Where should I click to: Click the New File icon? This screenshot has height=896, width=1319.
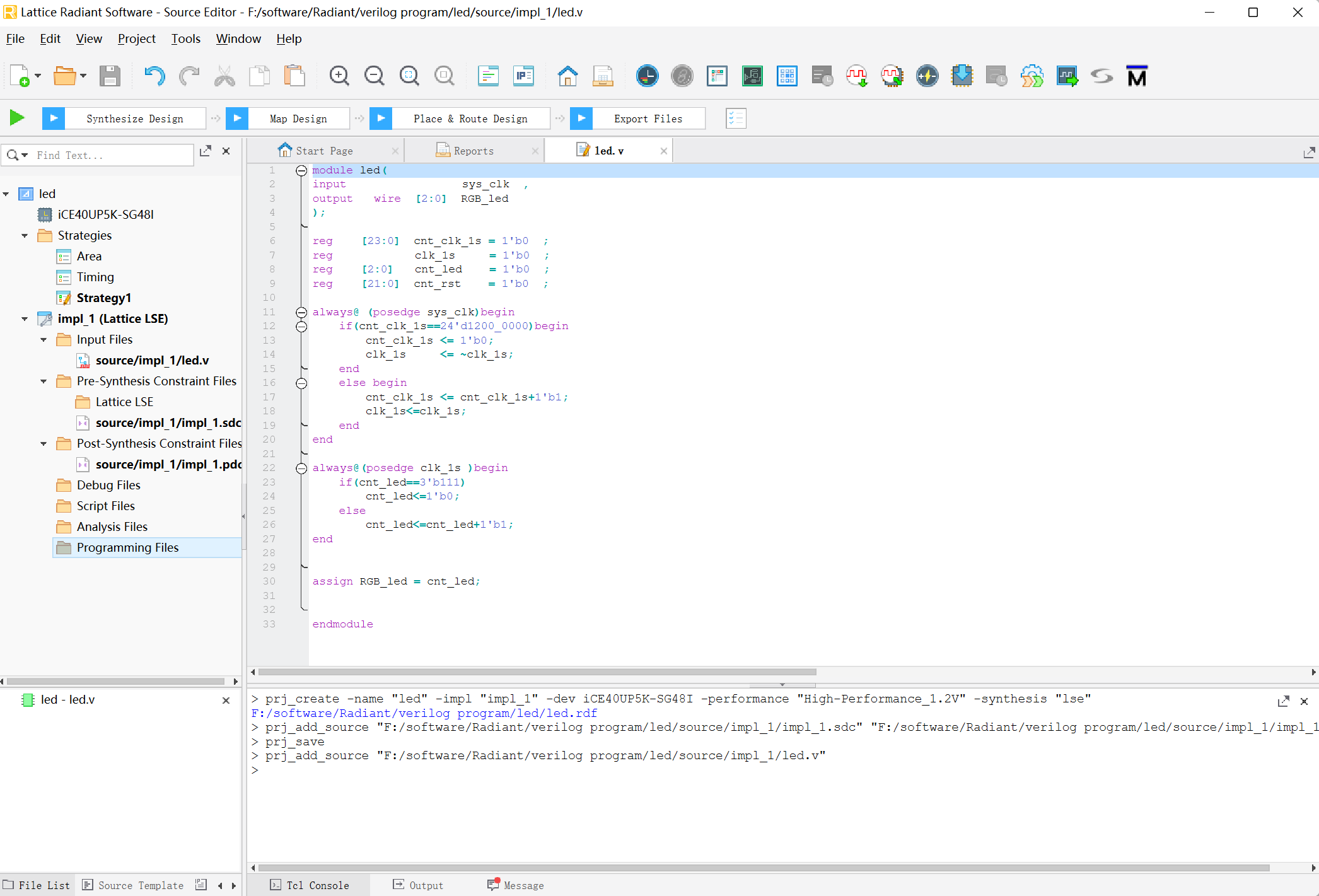point(20,76)
